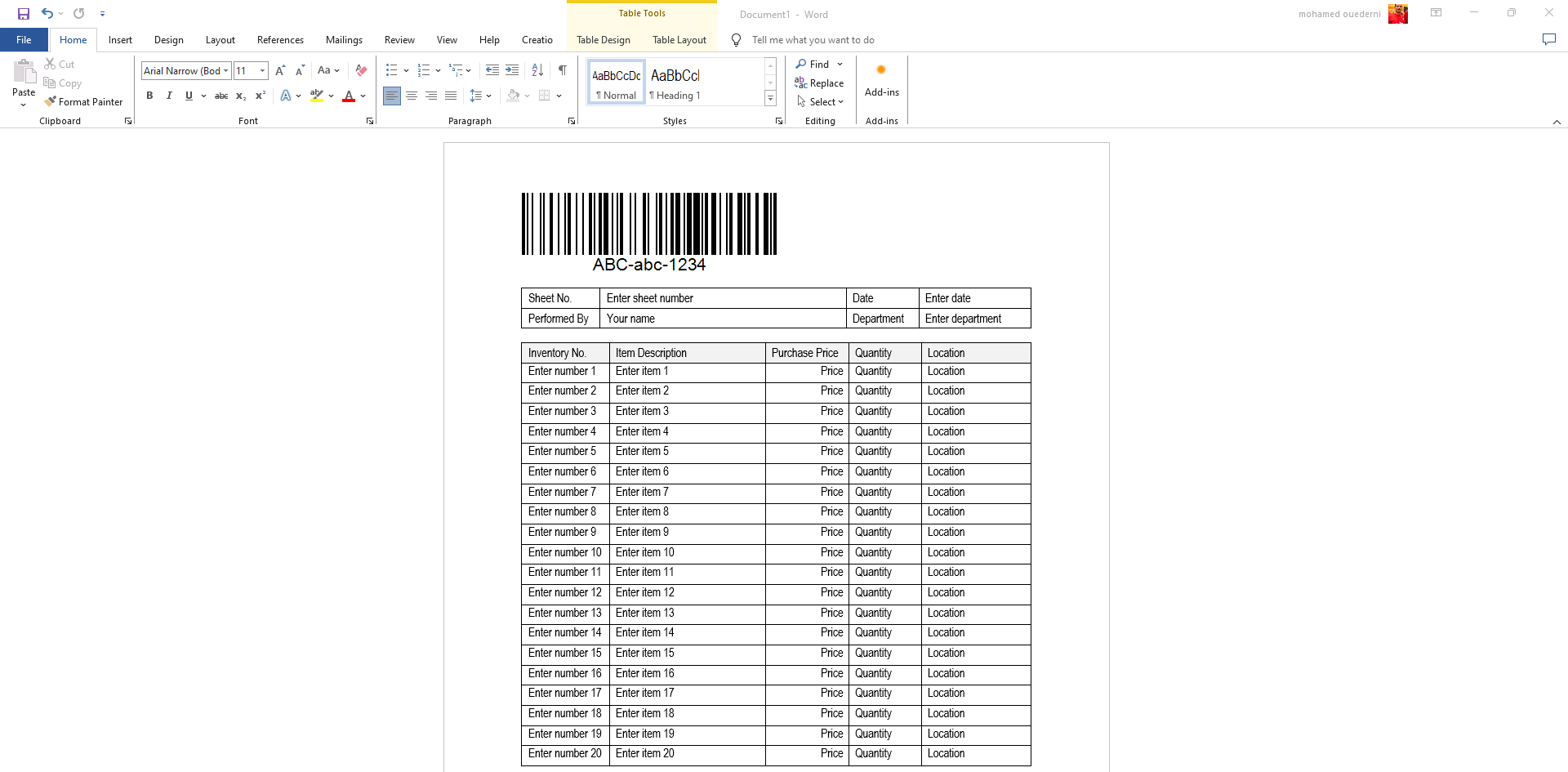Viewport: 1568px width, 772px height.
Task: Center align the paragraph
Action: (412, 96)
